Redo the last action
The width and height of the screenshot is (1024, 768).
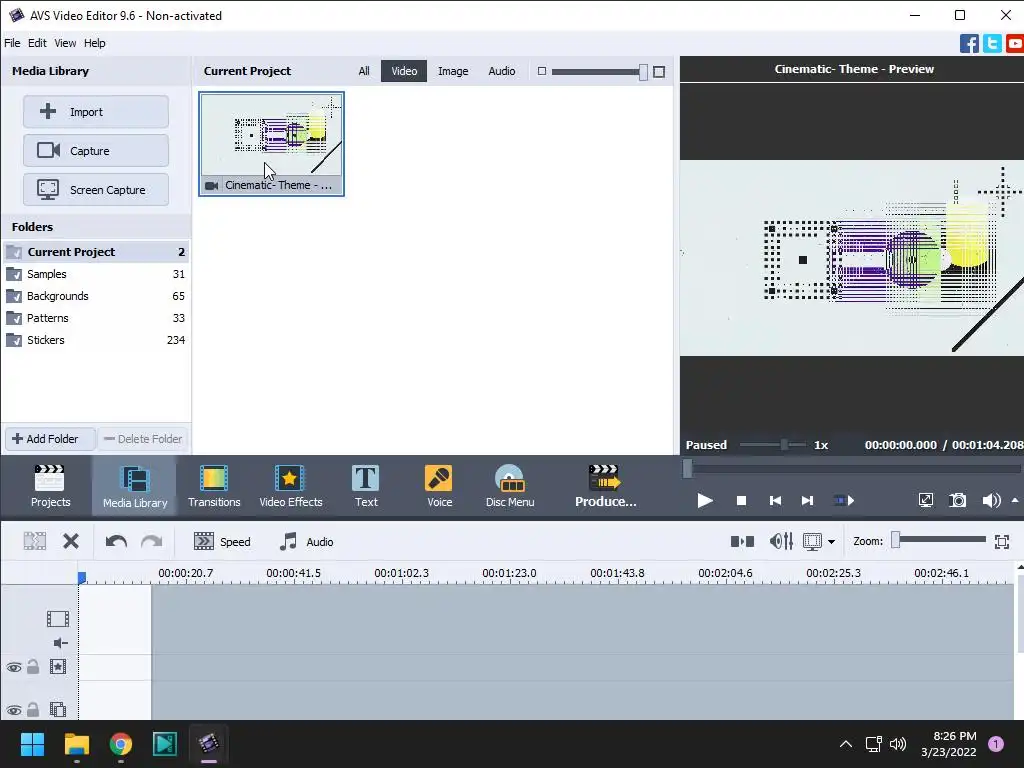coord(152,541)
